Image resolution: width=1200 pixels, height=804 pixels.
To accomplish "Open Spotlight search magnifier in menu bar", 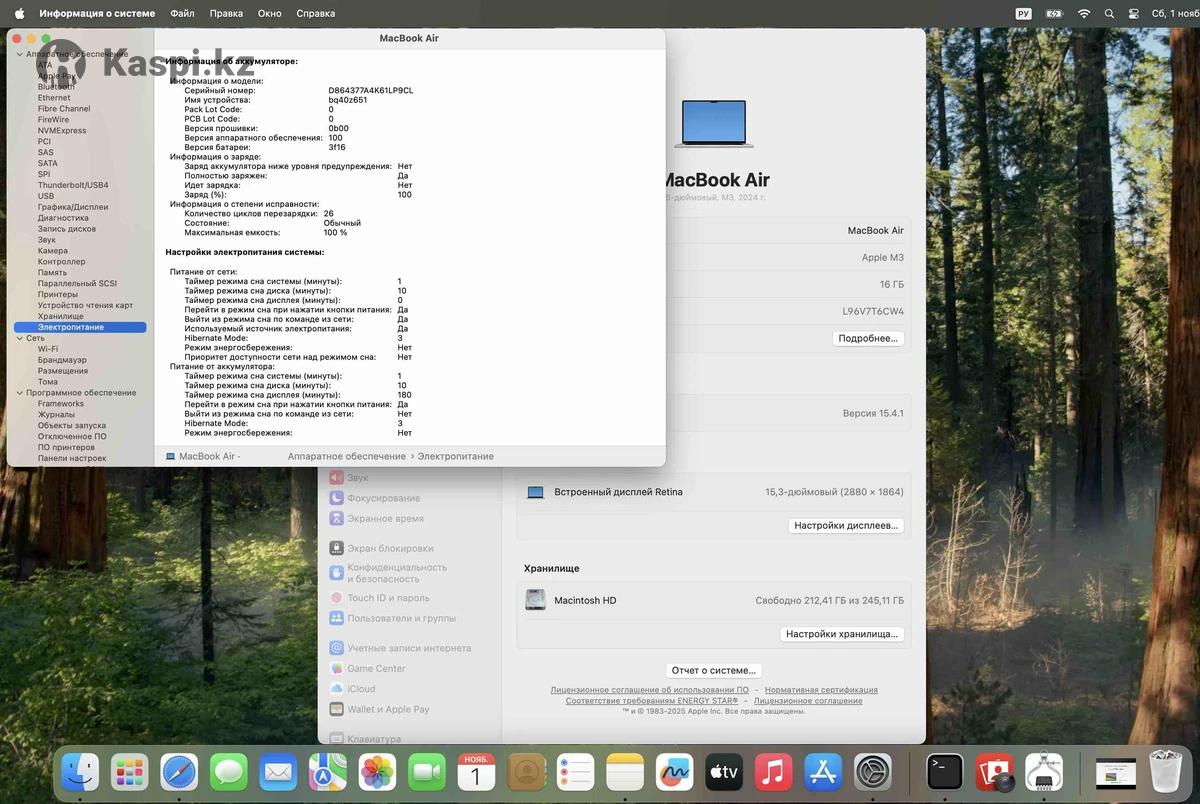I will [x=1108, y=14].
